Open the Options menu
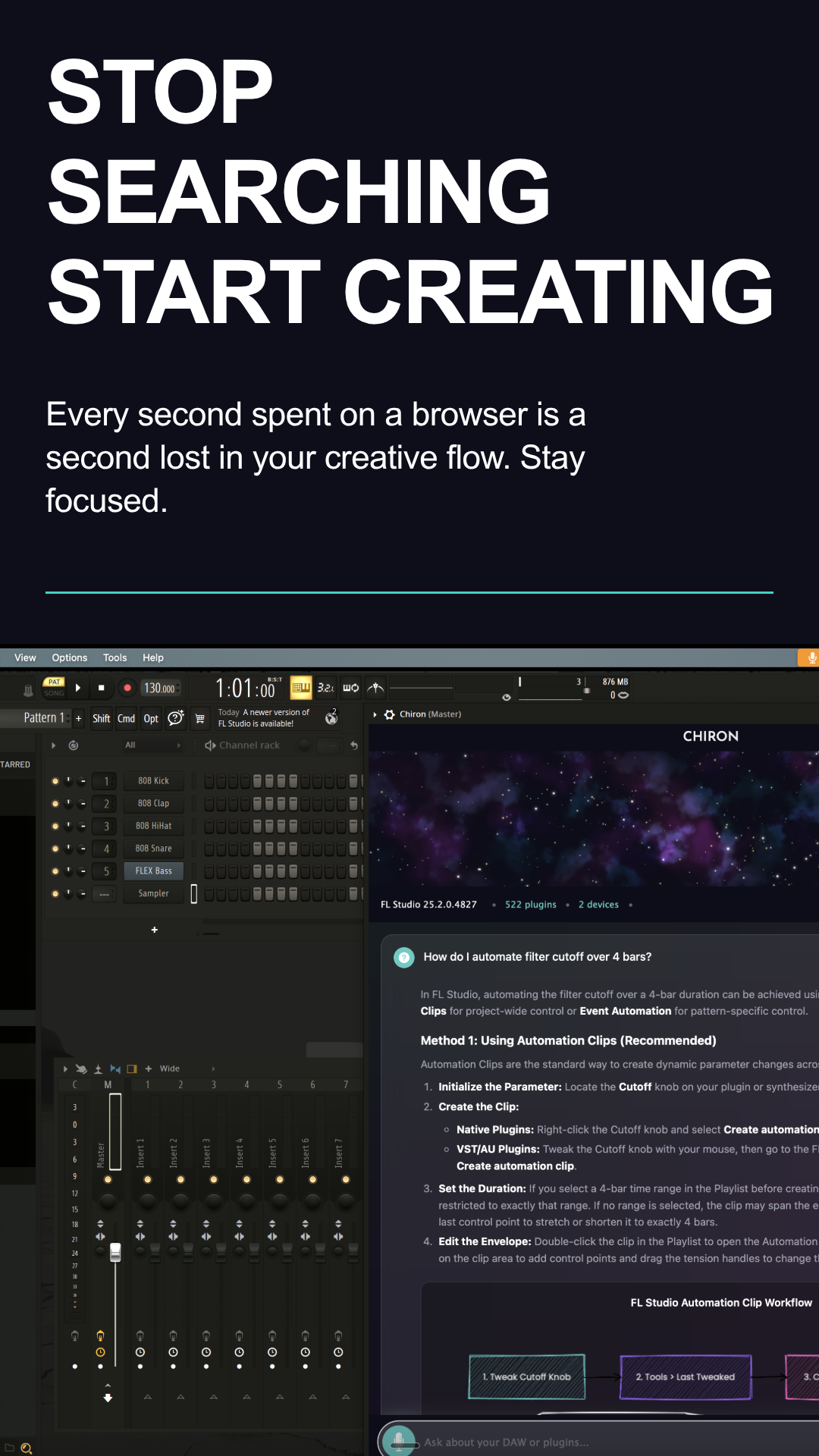This screenshot has height=1456, width=819. pyautogui.click(x=69, y=657)
